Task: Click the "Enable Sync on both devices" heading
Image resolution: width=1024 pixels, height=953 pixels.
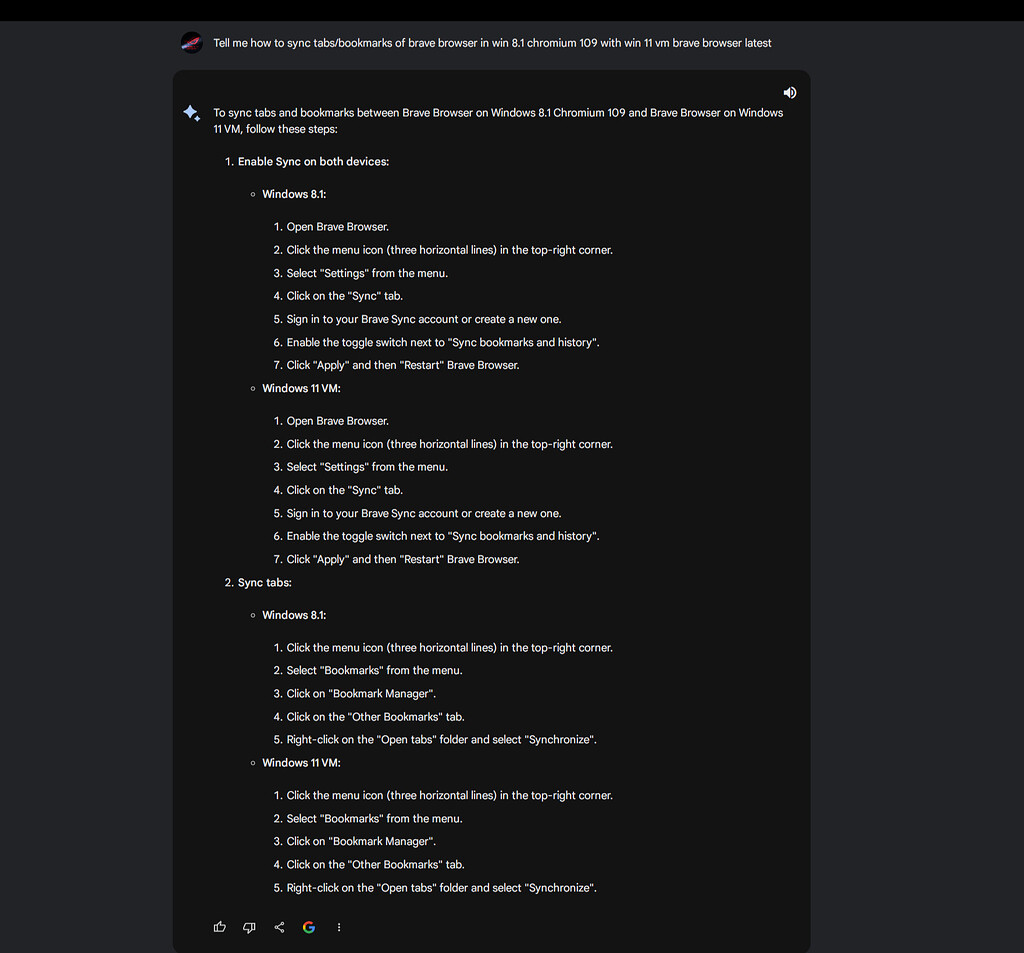Action: click(x=313, y=161)
